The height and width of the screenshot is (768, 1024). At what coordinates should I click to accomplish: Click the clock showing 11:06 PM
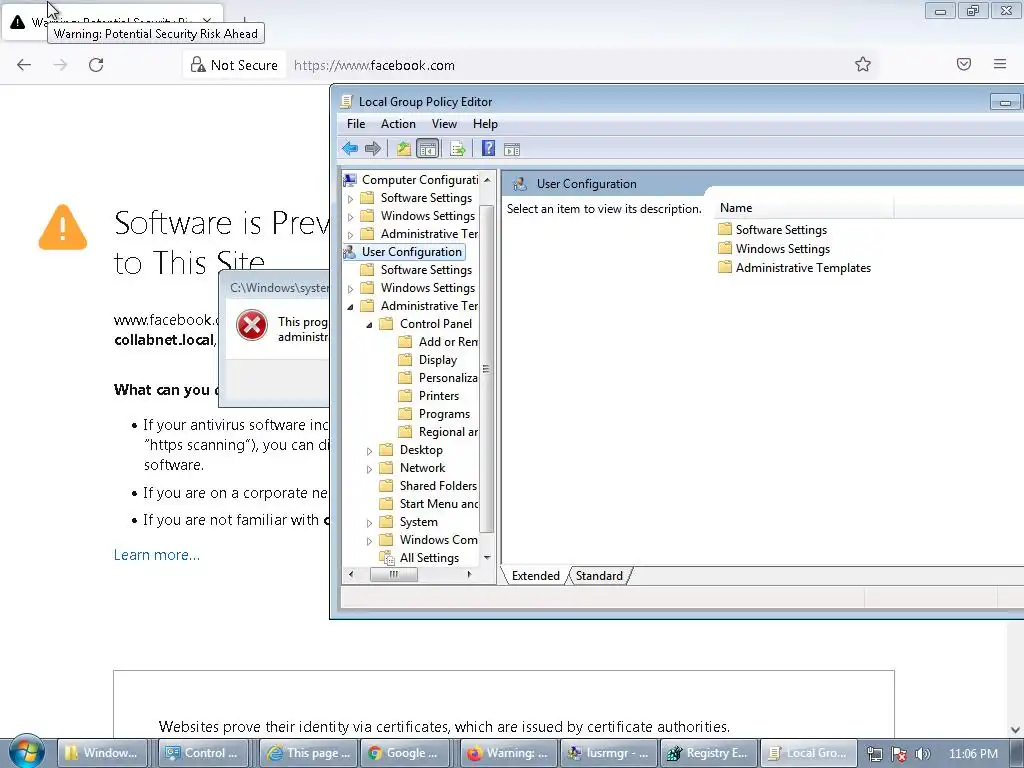pos(973,754)
